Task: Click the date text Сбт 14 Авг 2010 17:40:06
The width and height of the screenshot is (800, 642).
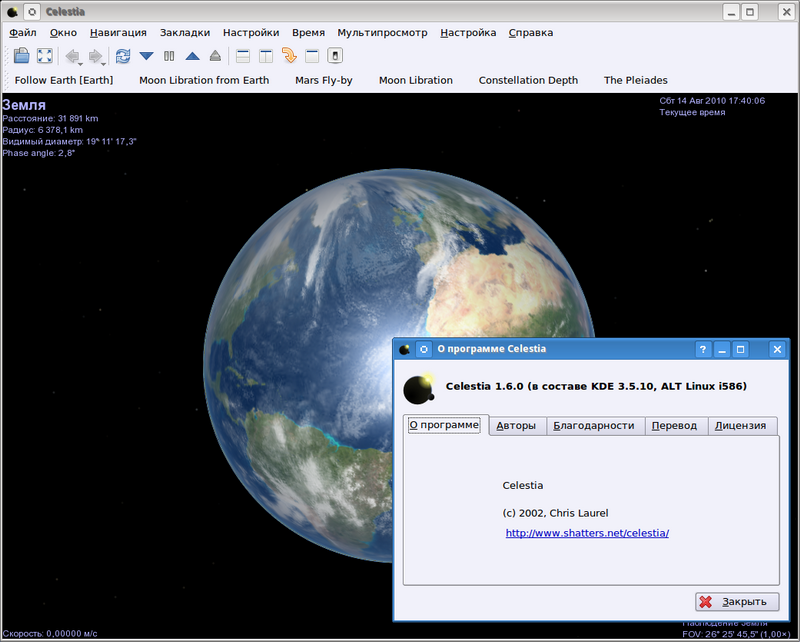Action: click(x=712, y=101)
